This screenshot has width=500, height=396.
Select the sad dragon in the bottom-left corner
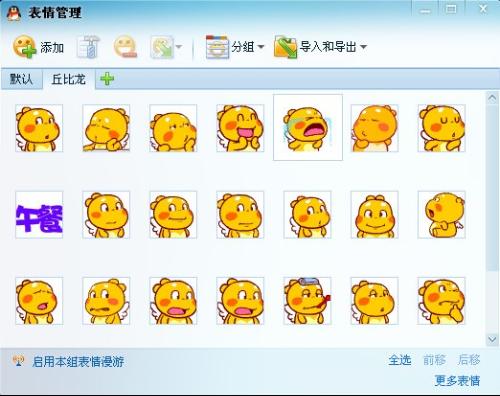point(39,301)
